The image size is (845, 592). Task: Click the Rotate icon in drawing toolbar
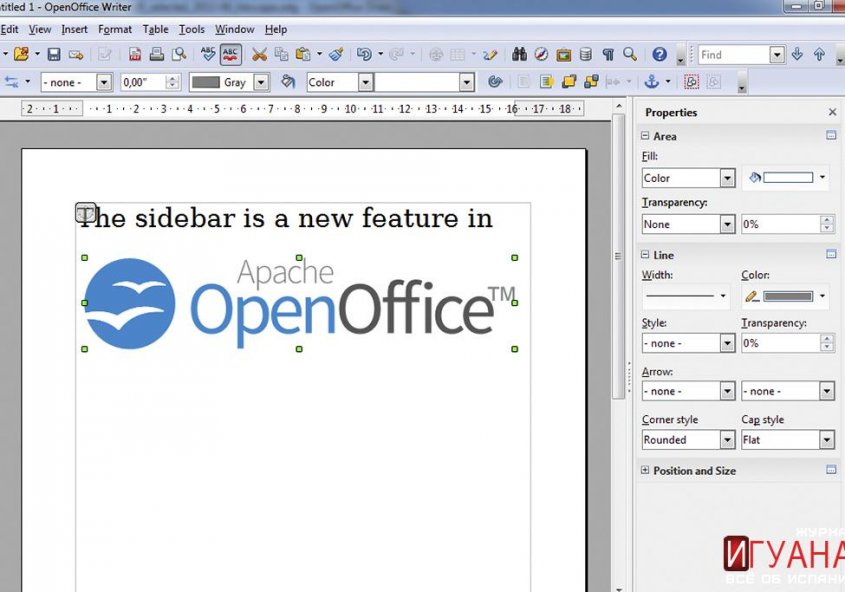(x=495, y=82)
